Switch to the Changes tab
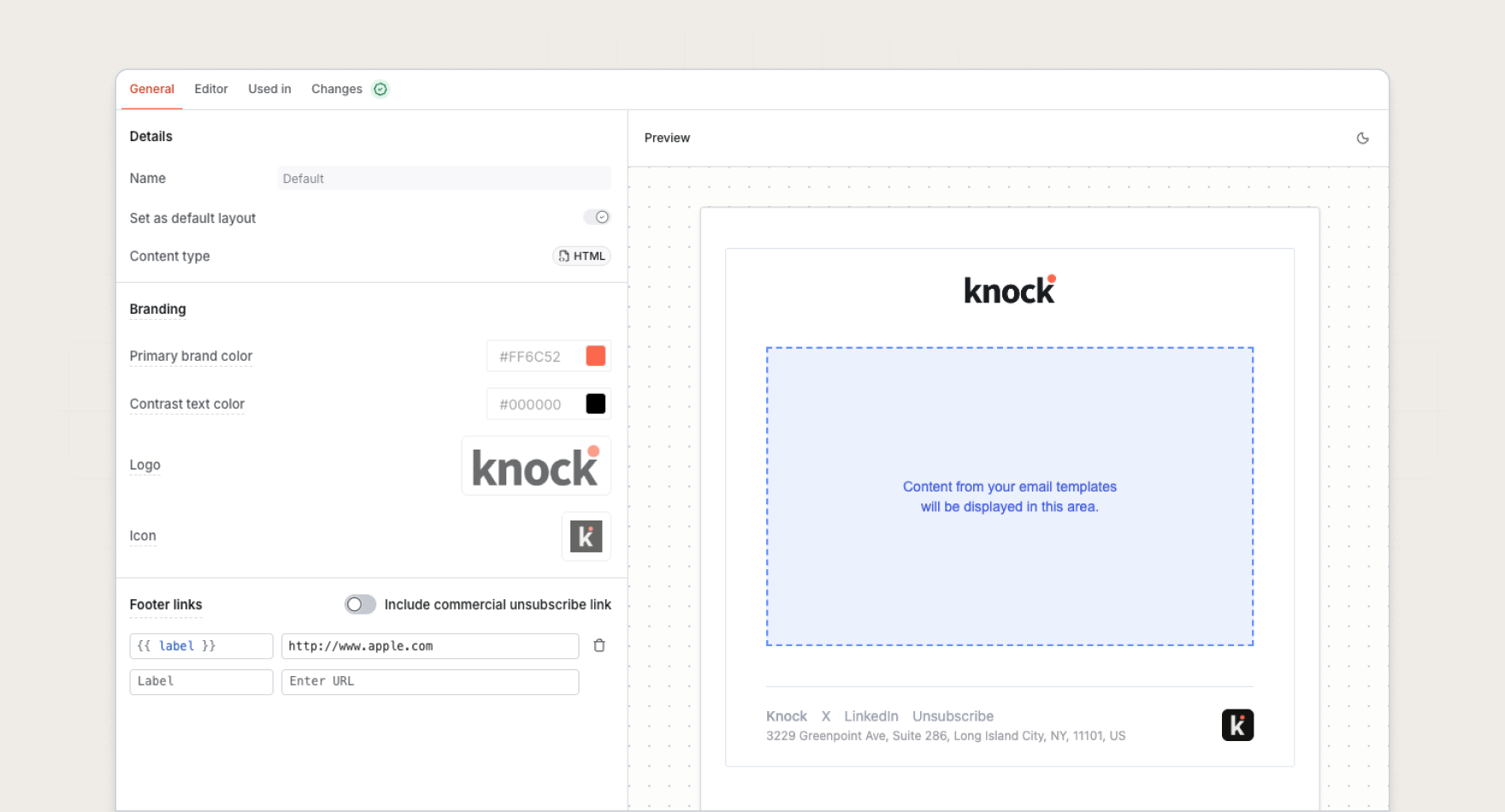 (x=337, y=89)
